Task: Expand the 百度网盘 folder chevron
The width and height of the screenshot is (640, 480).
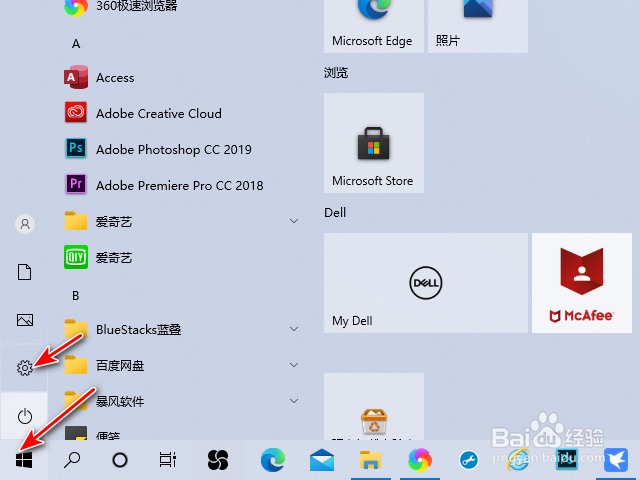Action: click(294, 364)
